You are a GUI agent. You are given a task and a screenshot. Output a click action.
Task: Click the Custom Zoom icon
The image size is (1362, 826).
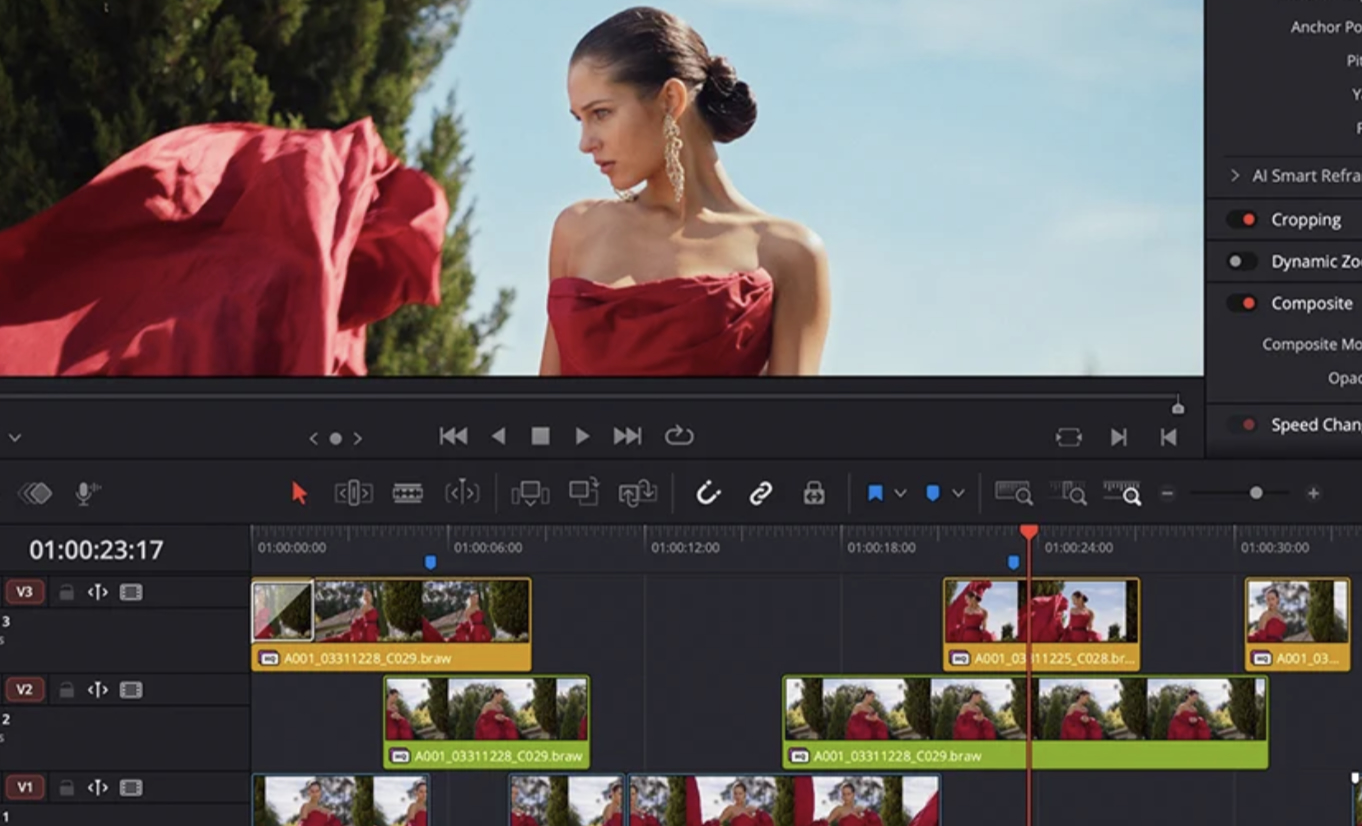coord(1122,493)
